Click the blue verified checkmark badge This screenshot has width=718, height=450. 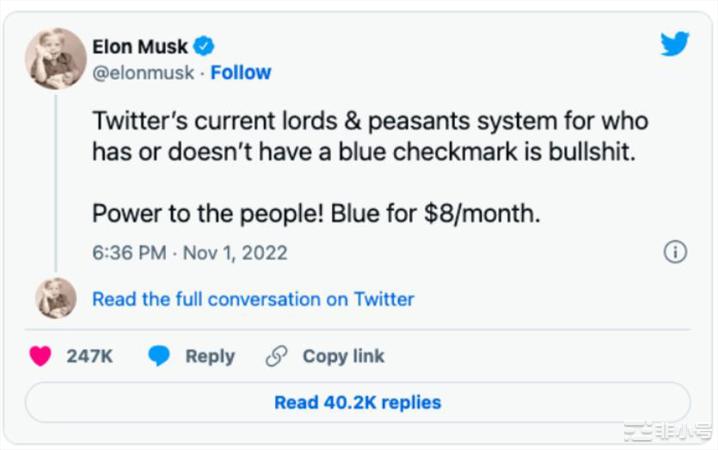tap(204, 46)
